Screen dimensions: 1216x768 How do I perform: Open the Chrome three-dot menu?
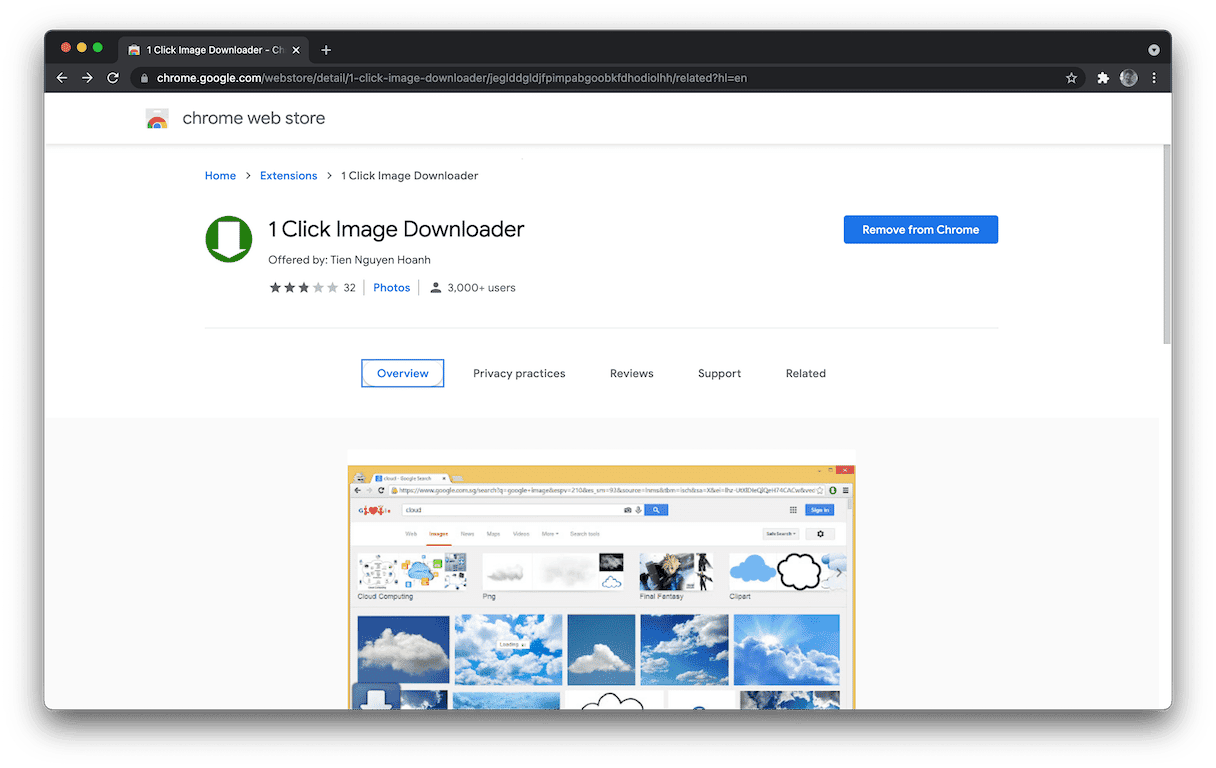[x=1155, y=78]
